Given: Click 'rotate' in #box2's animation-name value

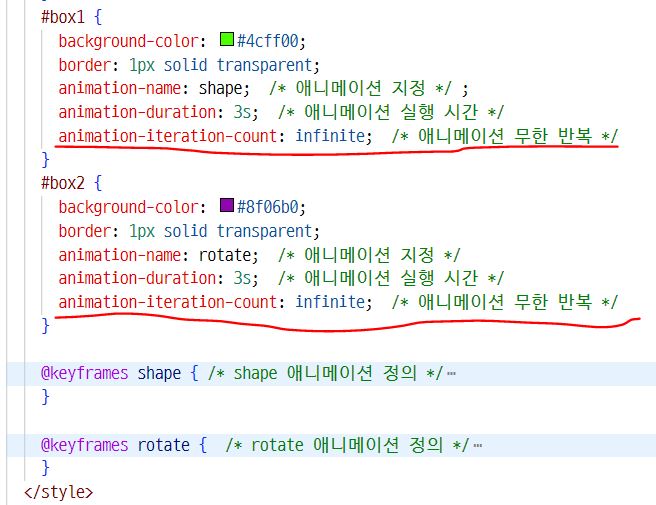Looking at the screenshot, I should tap(225, 254).
